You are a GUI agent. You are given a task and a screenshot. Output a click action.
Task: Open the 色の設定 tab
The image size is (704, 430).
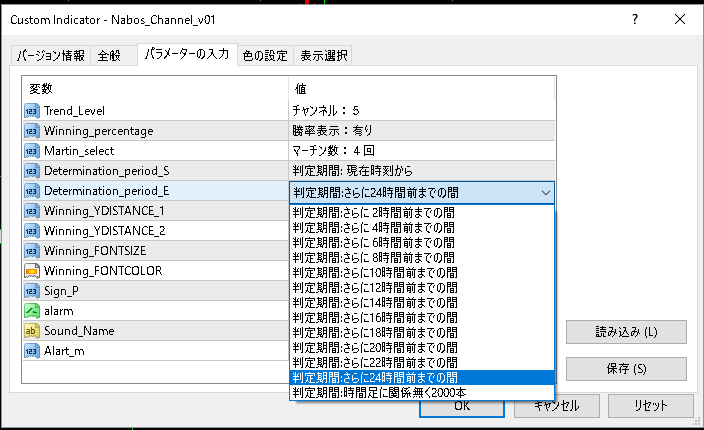(x=265, y=56)
